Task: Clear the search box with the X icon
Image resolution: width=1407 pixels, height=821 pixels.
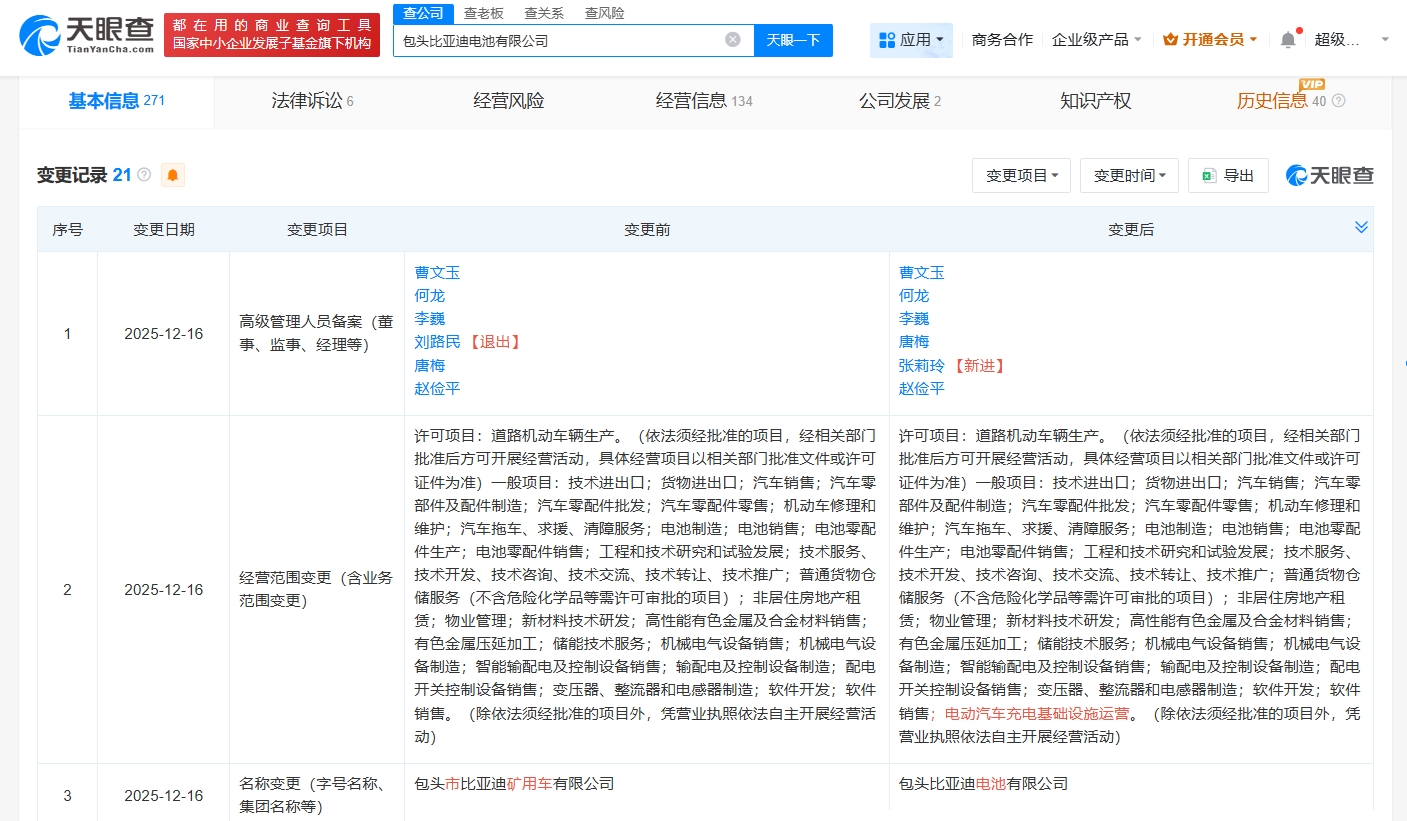Action: tap(733, 40)
